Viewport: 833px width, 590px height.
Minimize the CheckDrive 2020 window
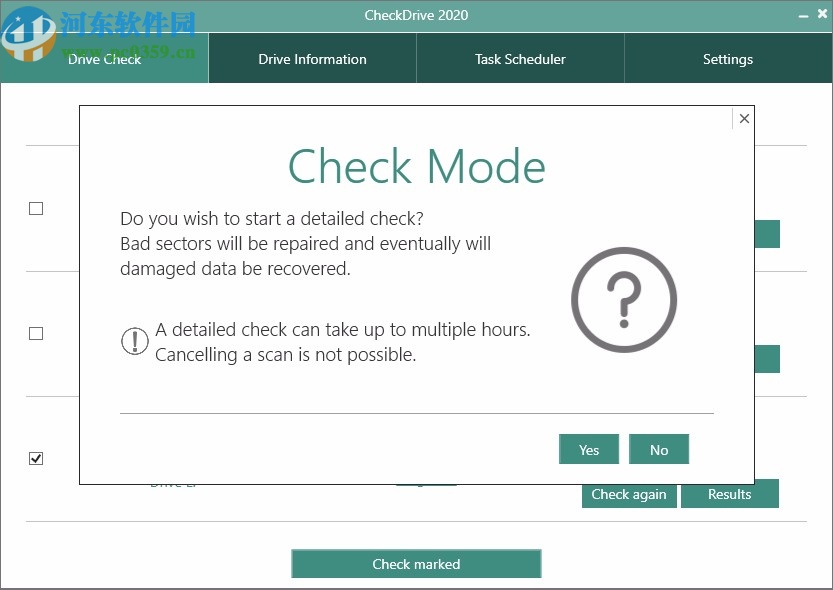coord(804,14)
